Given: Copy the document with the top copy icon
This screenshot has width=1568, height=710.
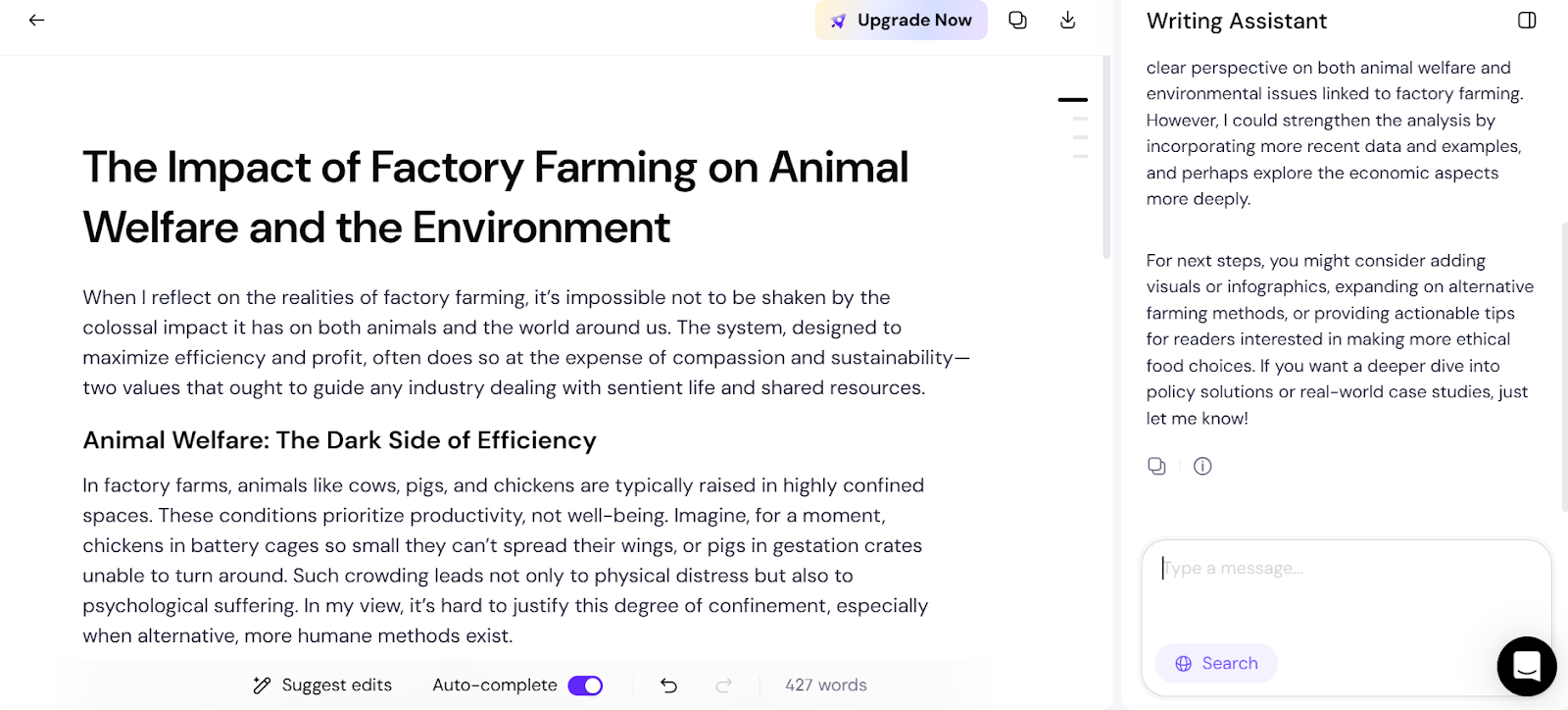Looking at the screenshot, I should [1018, 20].
